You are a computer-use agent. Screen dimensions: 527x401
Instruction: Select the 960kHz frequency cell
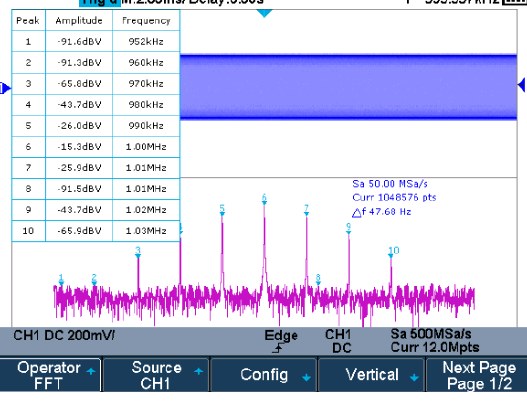click(146, 63)
